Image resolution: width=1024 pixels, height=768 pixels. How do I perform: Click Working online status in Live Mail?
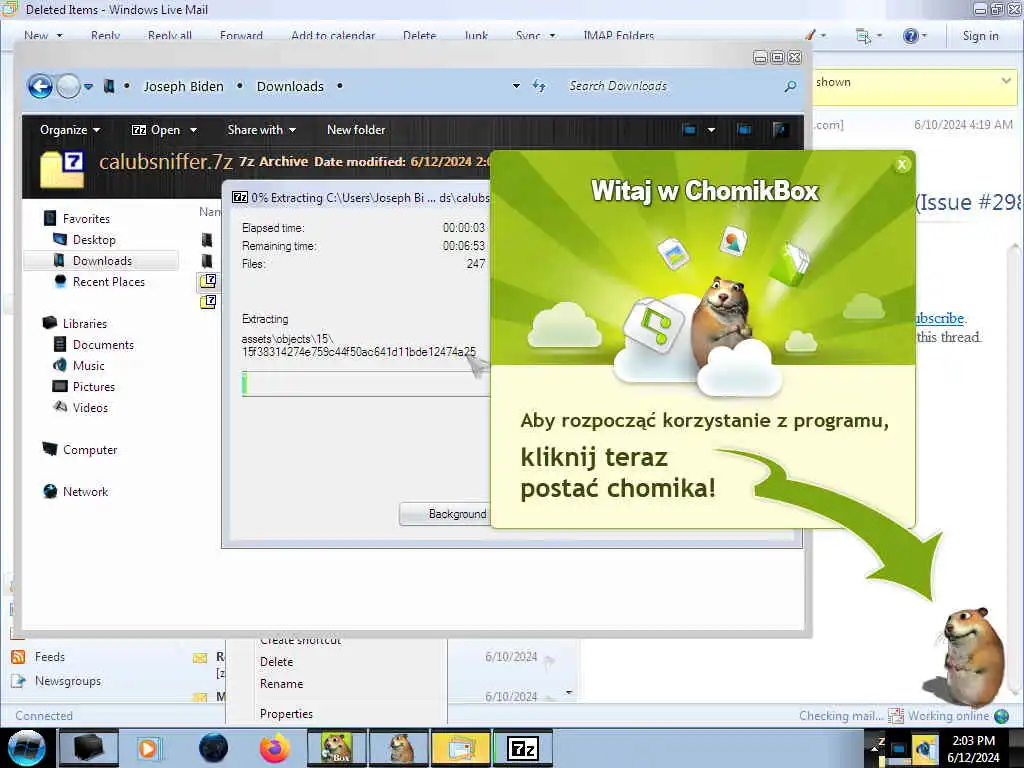pos(948,716)
